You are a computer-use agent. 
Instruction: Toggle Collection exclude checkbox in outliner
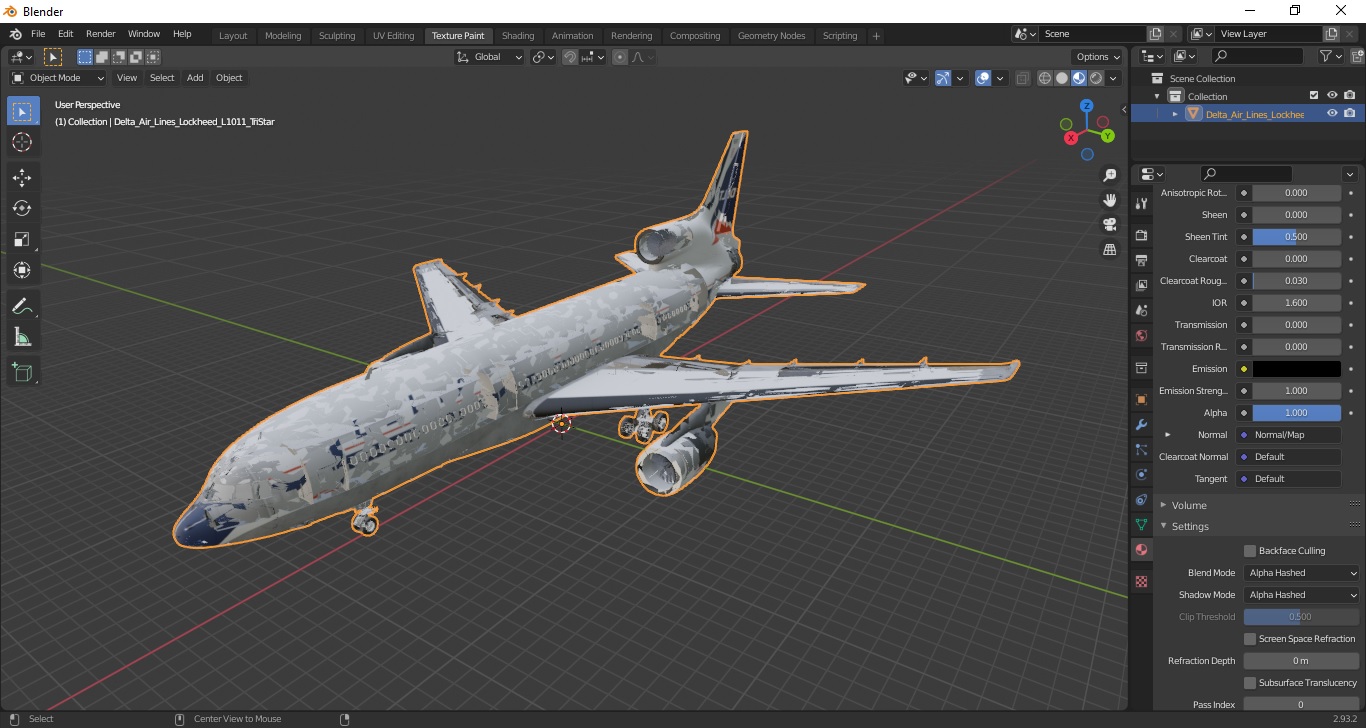tap(1314, 96)
